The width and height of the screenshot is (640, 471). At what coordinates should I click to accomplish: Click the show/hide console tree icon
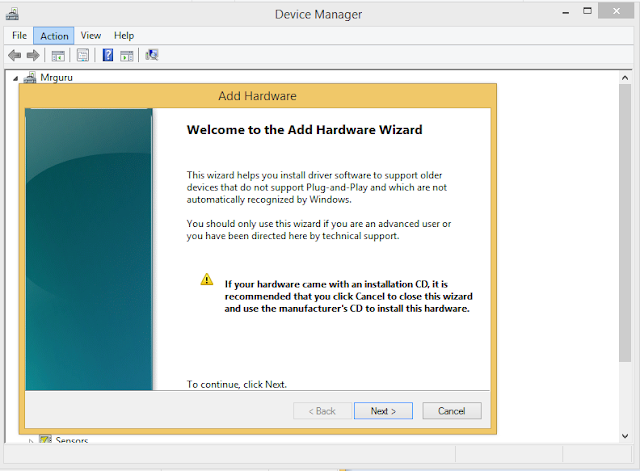click(x=58, y=56)
